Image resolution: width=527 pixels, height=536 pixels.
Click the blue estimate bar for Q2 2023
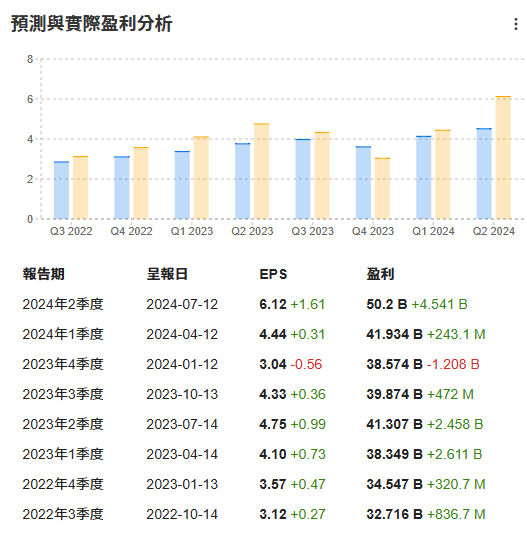242,181
